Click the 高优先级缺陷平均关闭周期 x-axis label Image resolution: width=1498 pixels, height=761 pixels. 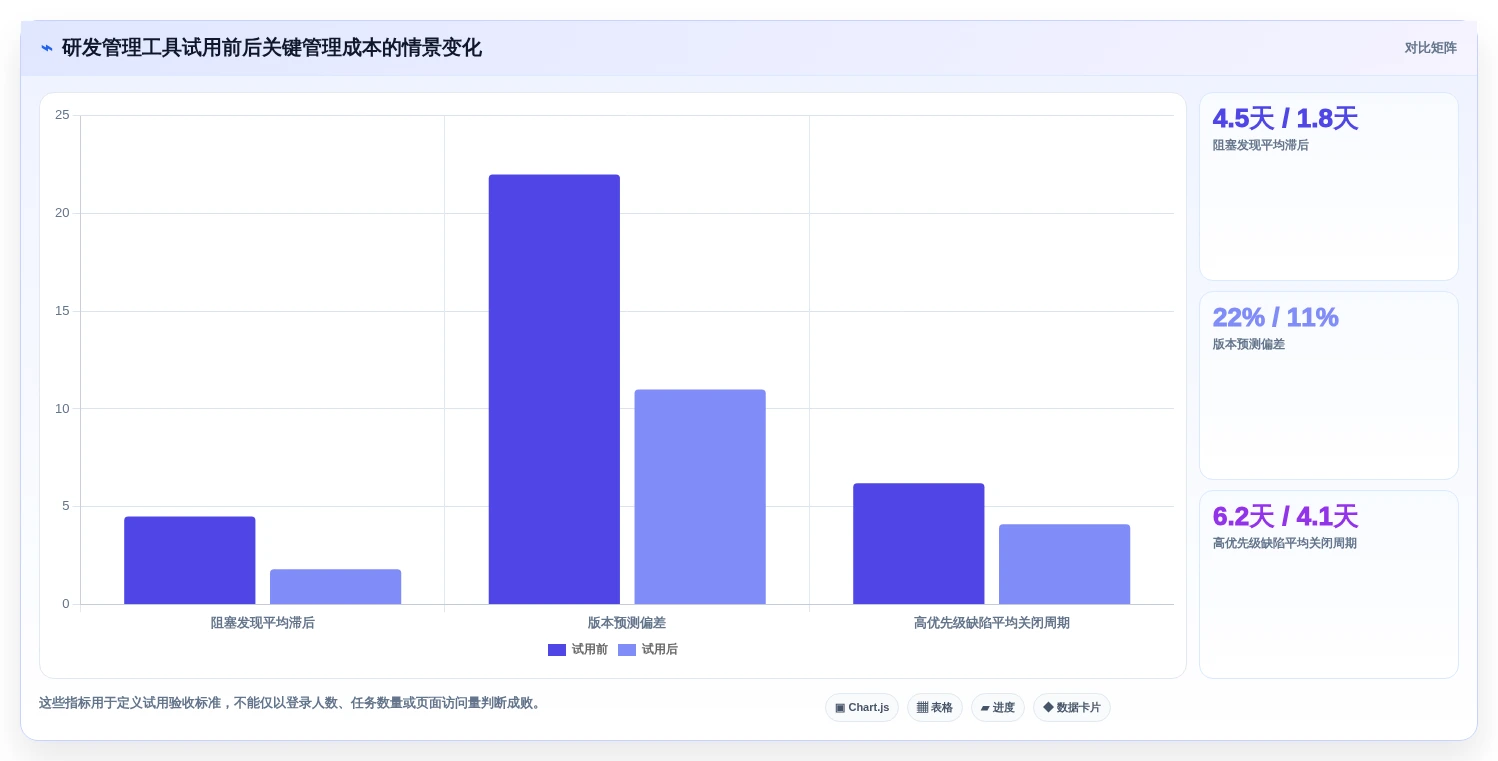[x=992, y=623]
